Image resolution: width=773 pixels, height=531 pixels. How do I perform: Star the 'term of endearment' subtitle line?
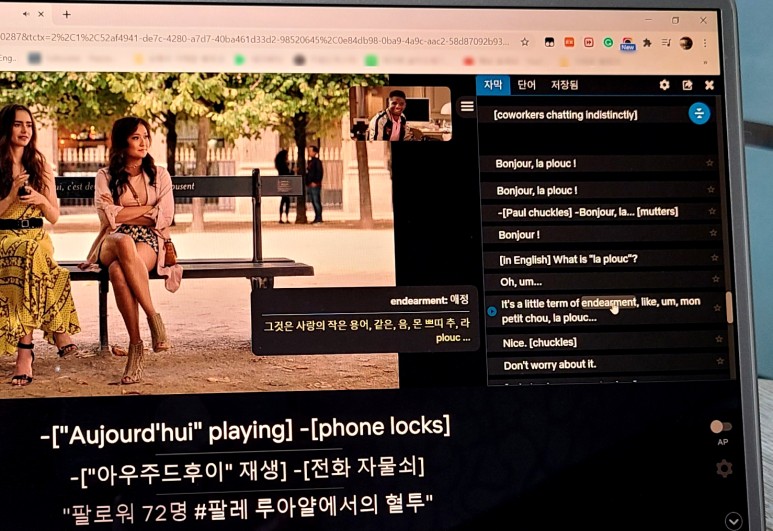pyautogui.click(x=717, y=308)
